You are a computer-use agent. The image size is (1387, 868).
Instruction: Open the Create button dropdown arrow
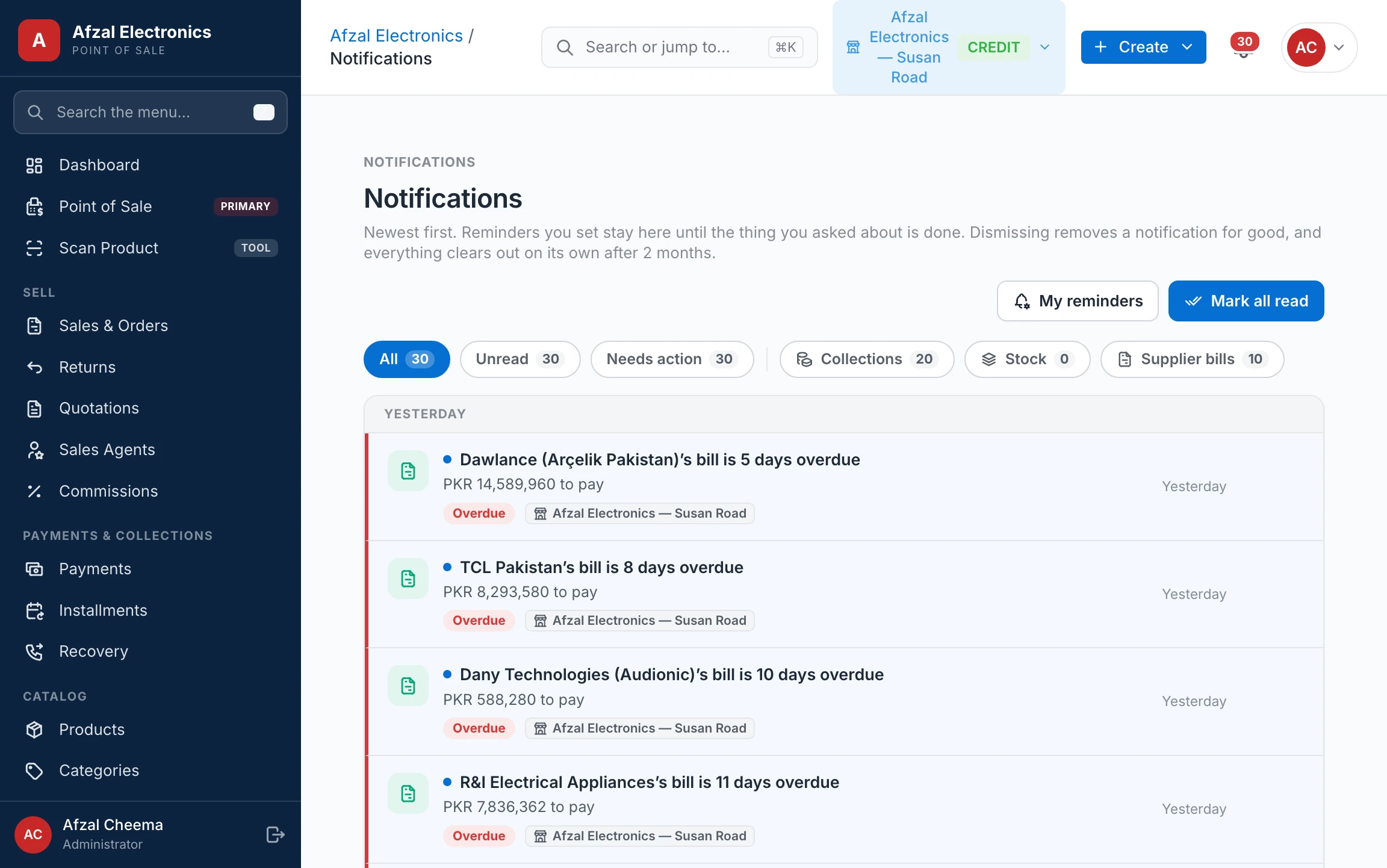(x=1187, y=47)
